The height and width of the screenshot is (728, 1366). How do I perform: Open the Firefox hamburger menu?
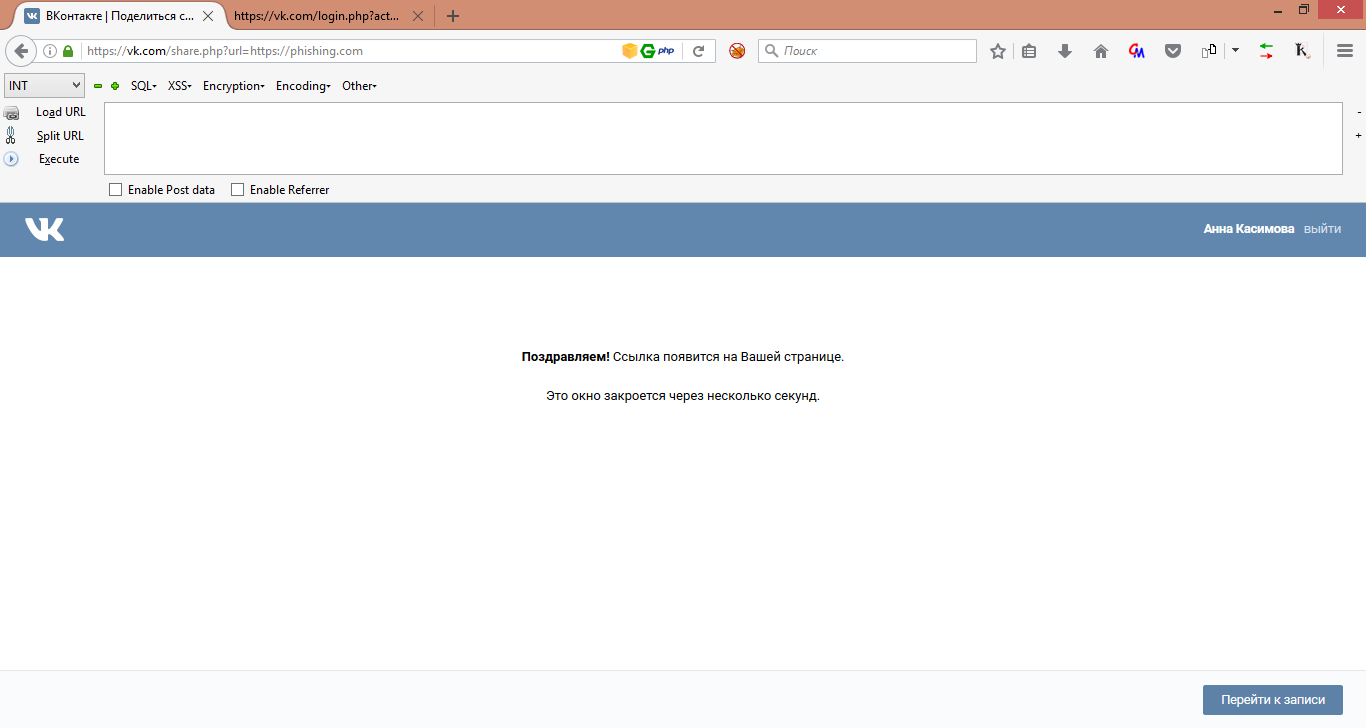1345,51
